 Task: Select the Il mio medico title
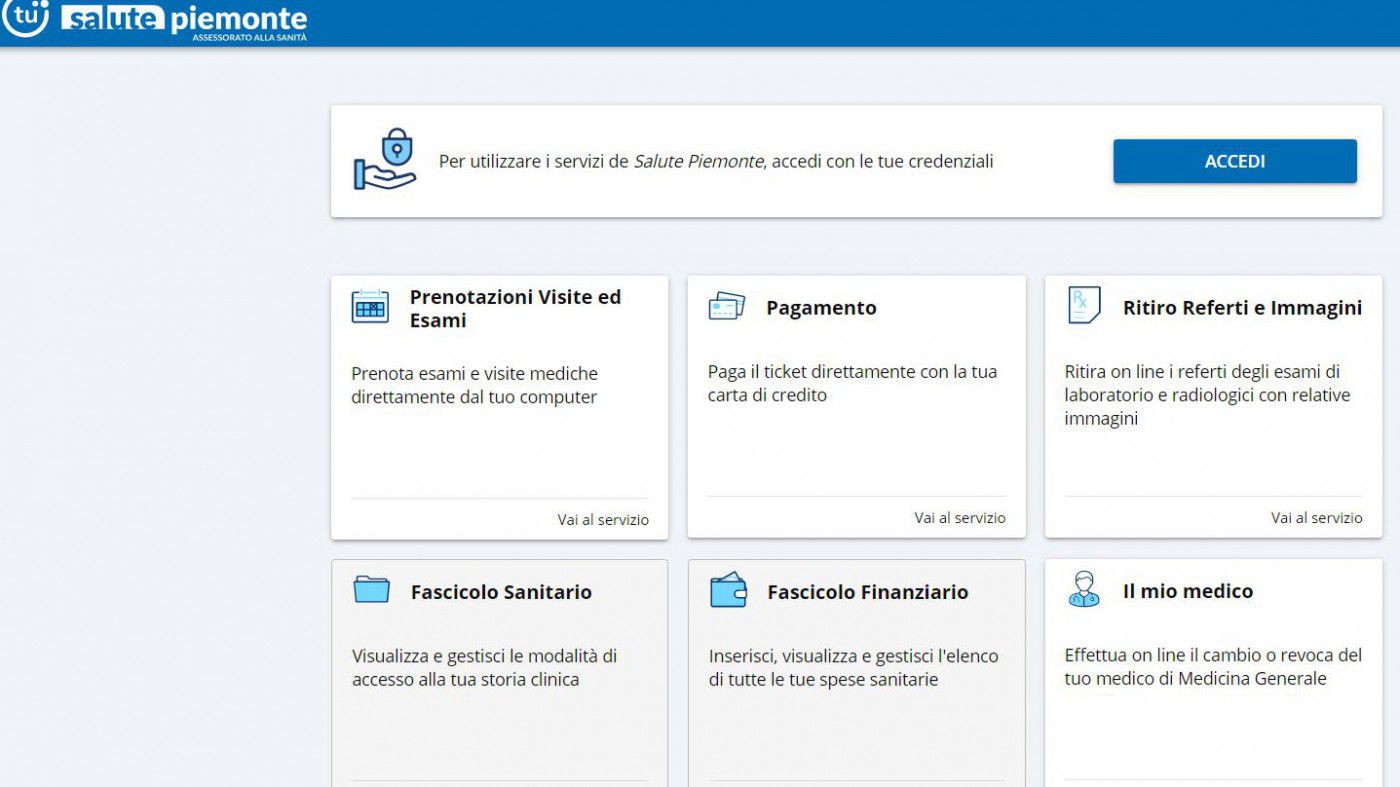pos(1187,591)
